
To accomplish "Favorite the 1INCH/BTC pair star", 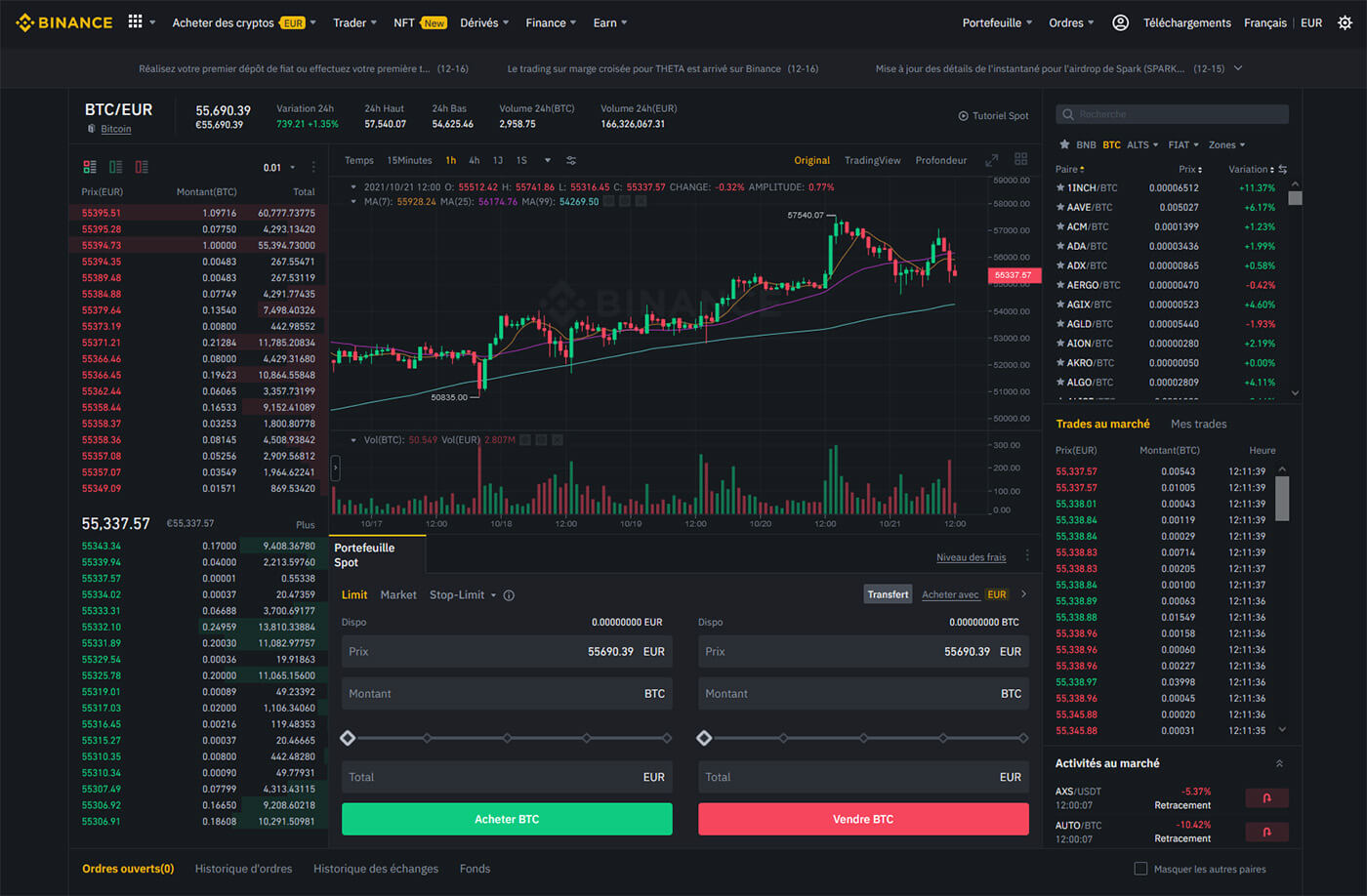I will [1060, 187].
